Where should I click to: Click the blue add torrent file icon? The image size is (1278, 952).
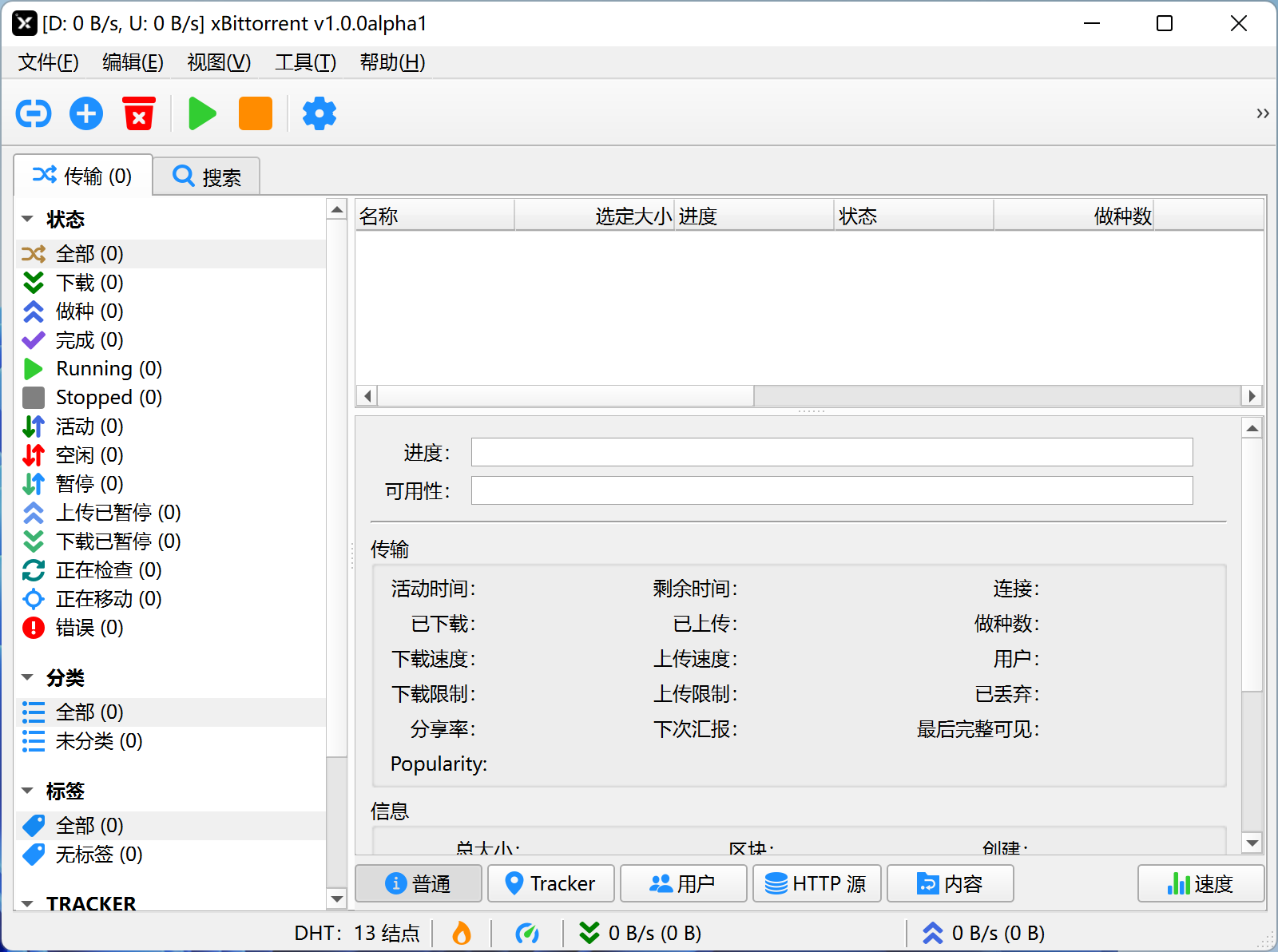coord(86,113)
